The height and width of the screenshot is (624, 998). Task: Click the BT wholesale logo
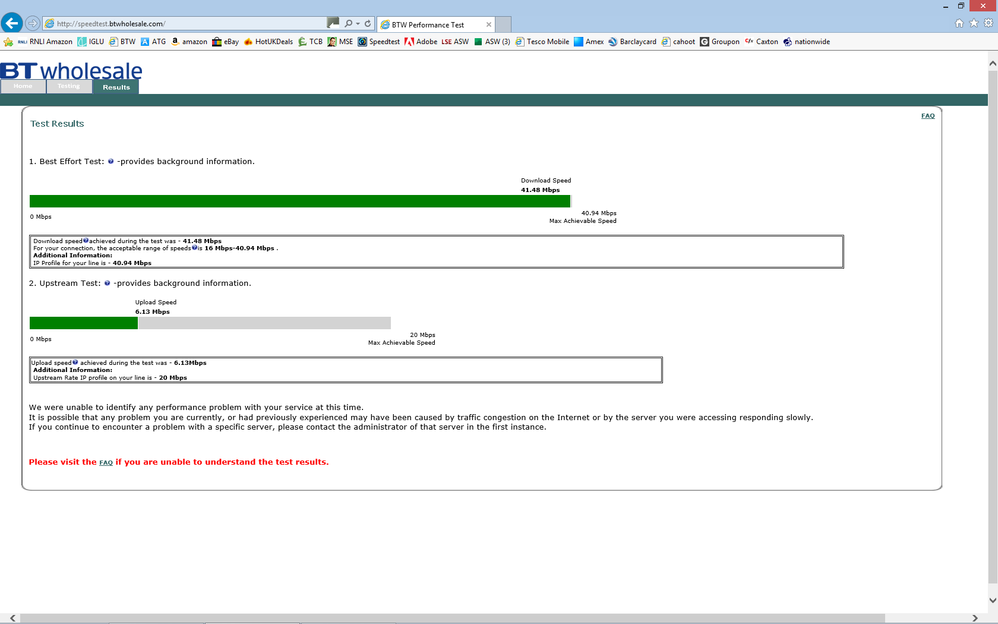(x=71, y=70)
